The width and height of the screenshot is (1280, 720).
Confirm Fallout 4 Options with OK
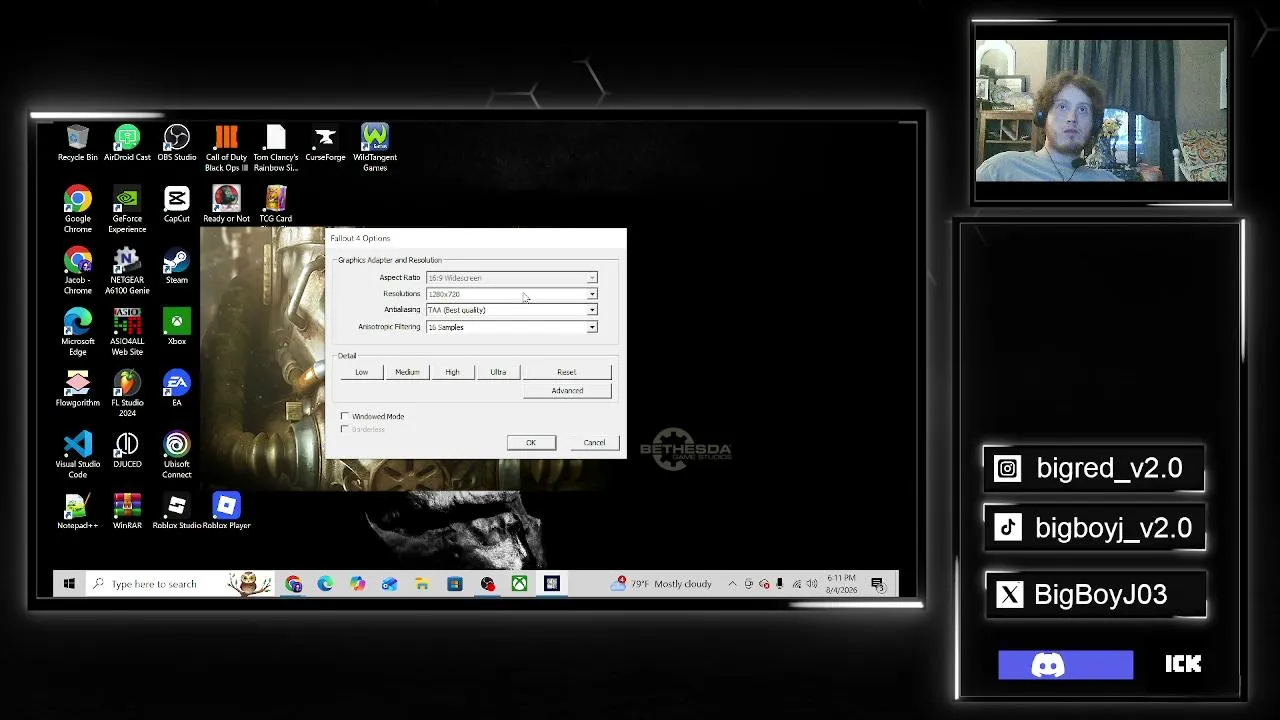[531, 443]
